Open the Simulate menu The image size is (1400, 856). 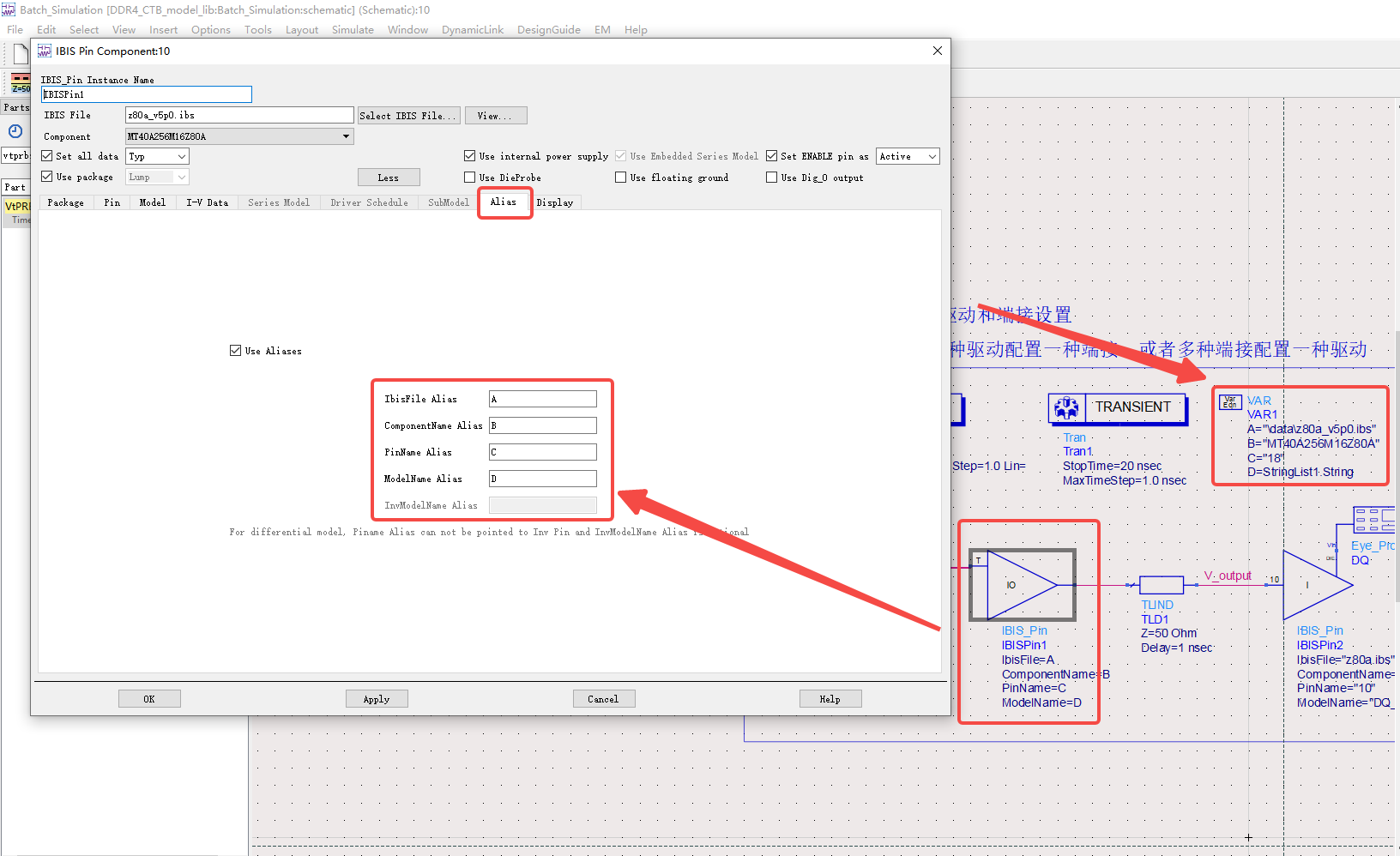[x=353, y=29]
